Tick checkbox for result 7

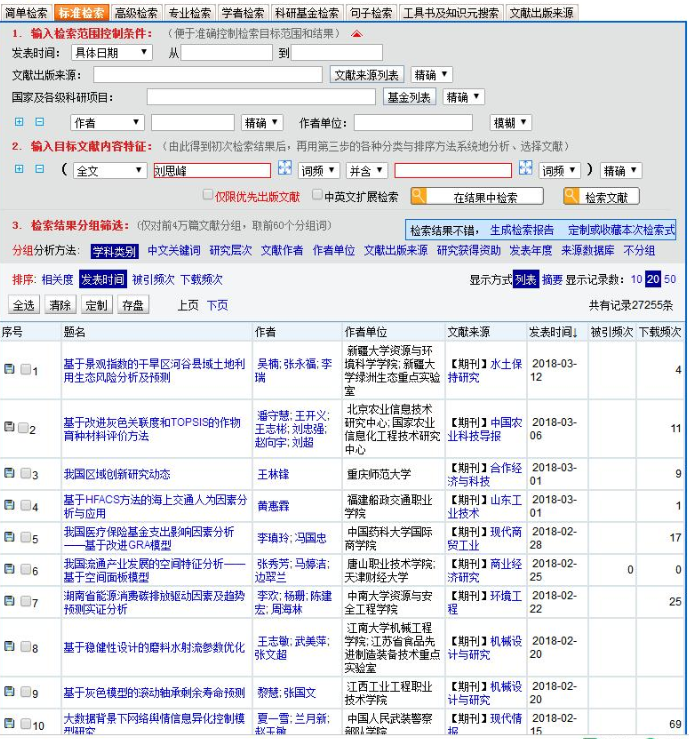[x=26, y=601]
